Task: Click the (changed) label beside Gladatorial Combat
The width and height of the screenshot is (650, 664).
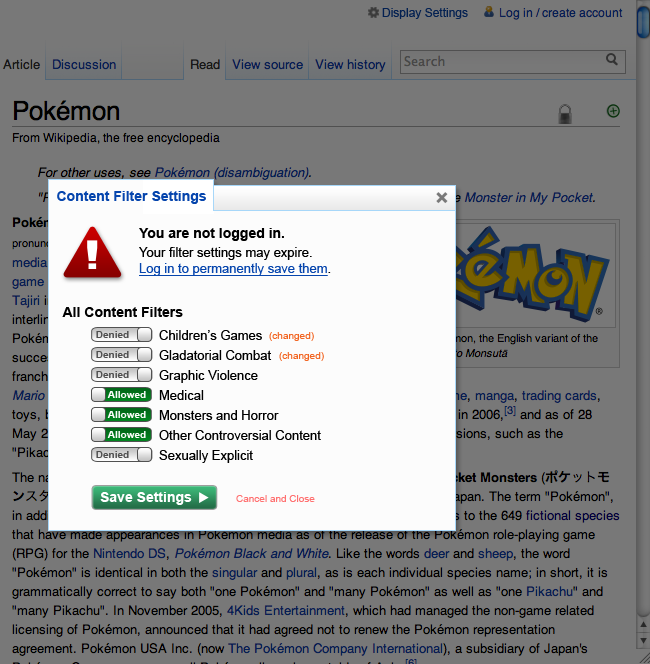Action: point(301,356)
